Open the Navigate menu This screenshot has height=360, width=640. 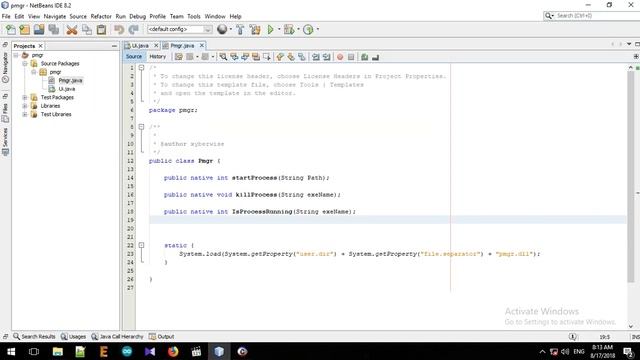click(55, 16)
